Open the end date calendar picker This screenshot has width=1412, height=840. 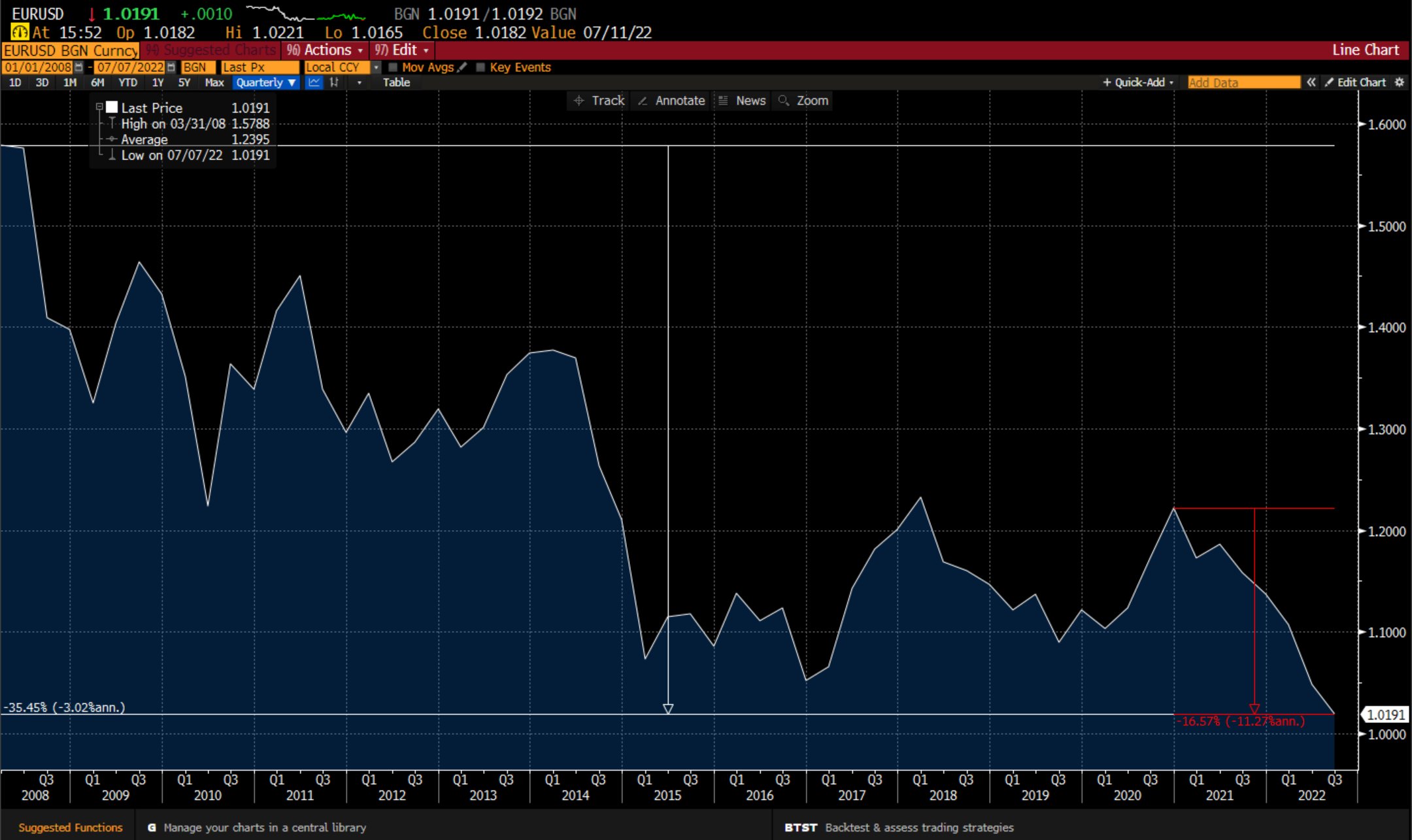coord(171,67)
